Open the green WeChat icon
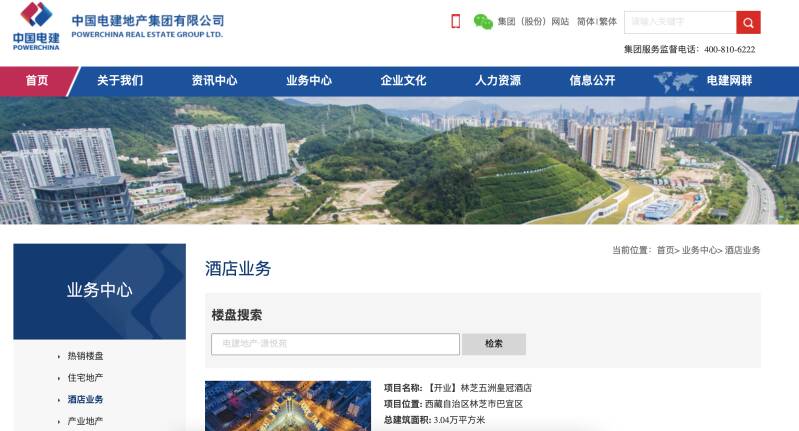 pos(483,21)
